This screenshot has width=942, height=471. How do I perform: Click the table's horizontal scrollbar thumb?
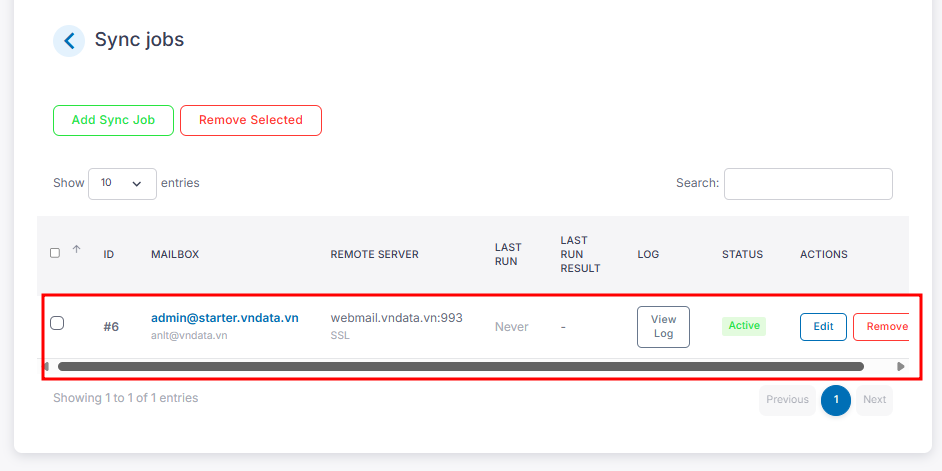[x=461, y=366]
